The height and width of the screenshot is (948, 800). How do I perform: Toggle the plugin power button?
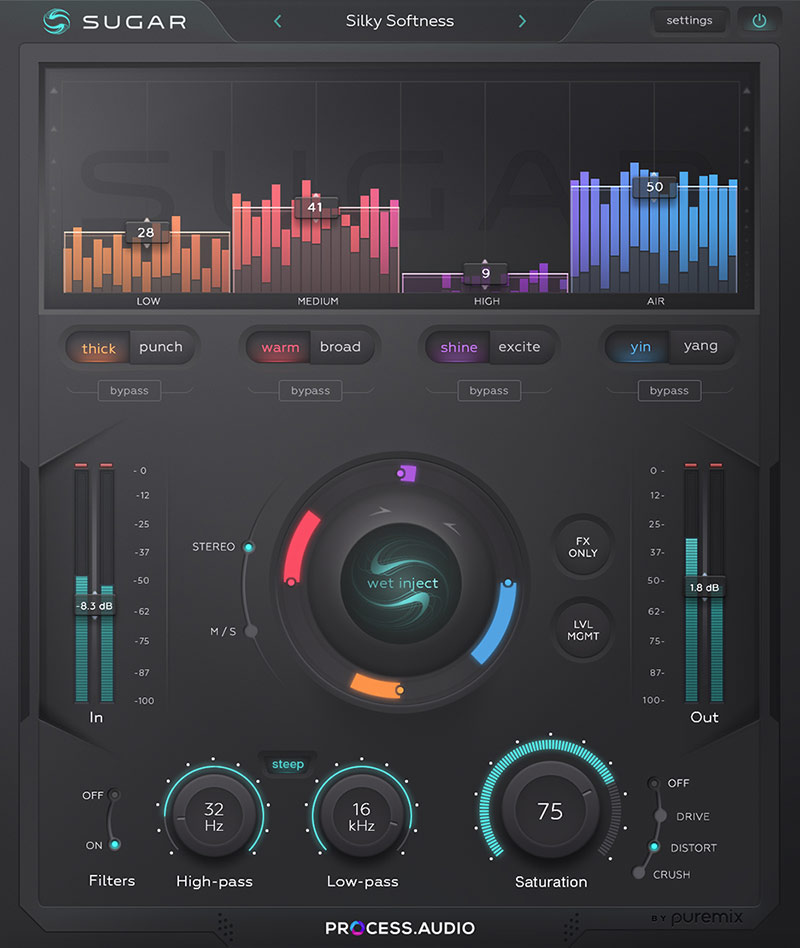(x=759, y=19)
